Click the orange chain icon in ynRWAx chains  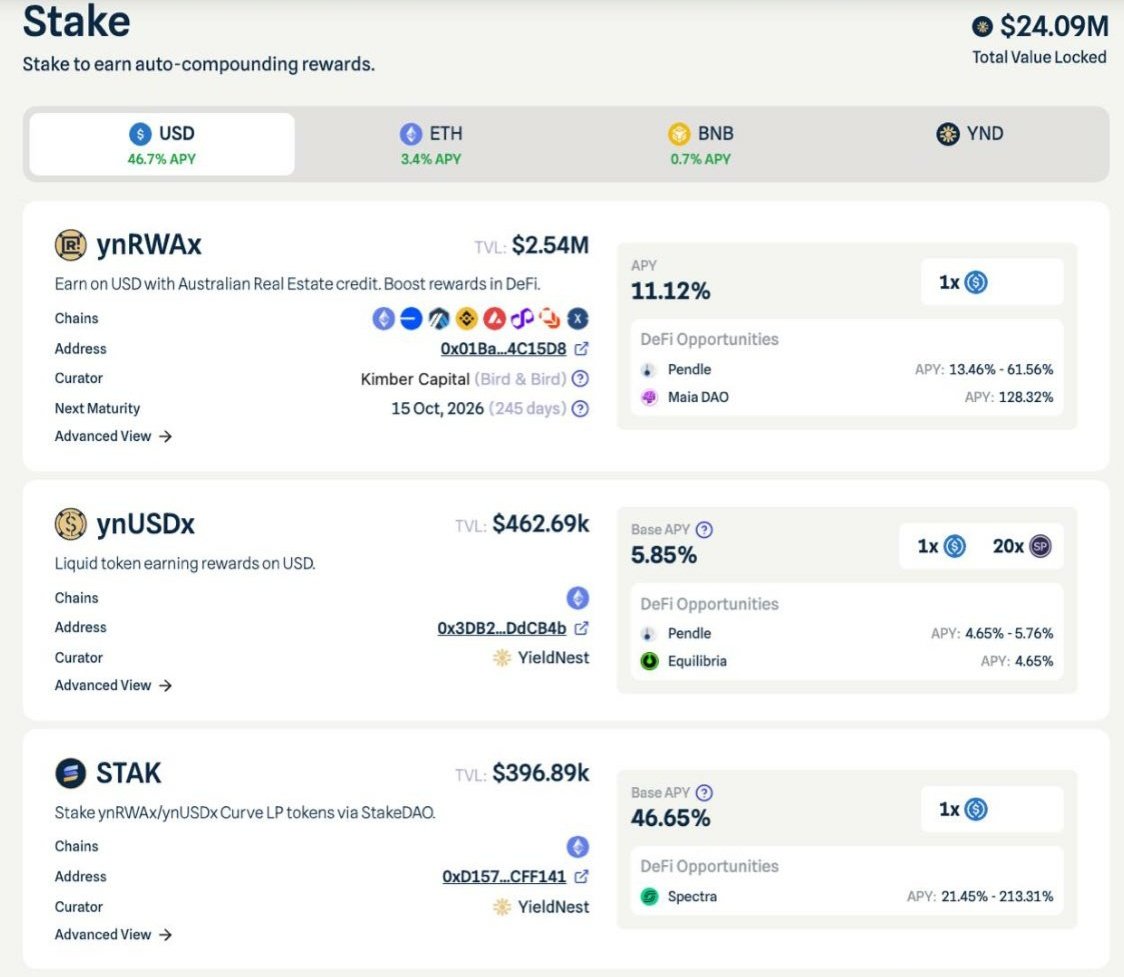tap(550, 318)
